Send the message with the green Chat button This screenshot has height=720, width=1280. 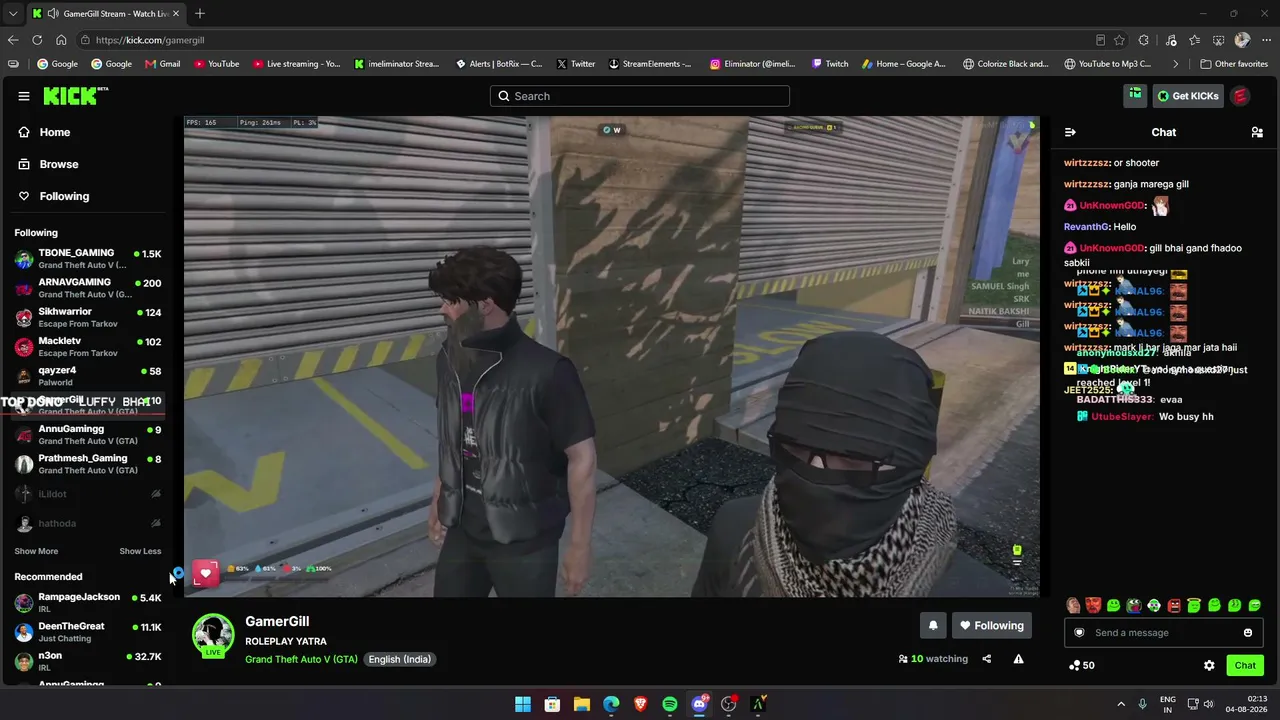1245,665
